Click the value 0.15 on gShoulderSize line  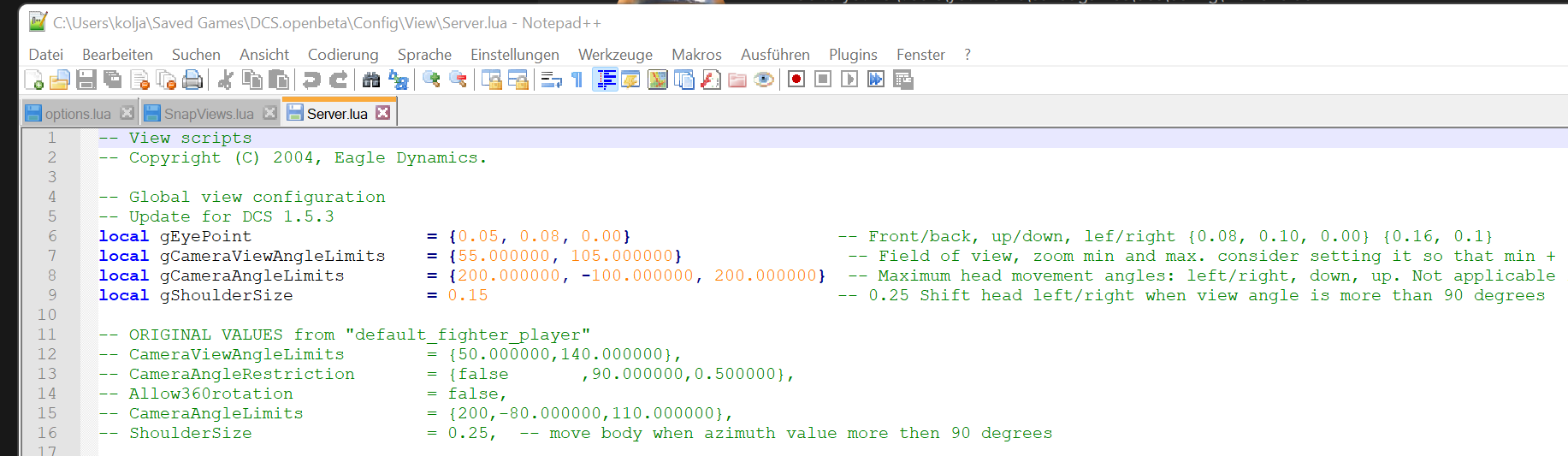(x=468, y=295)
